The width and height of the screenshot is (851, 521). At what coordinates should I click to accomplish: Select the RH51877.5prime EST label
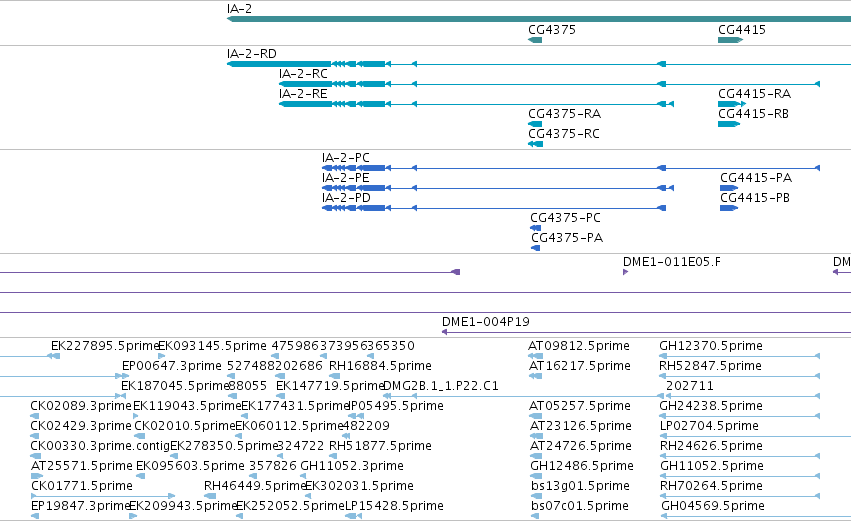[x=380, y=447]
